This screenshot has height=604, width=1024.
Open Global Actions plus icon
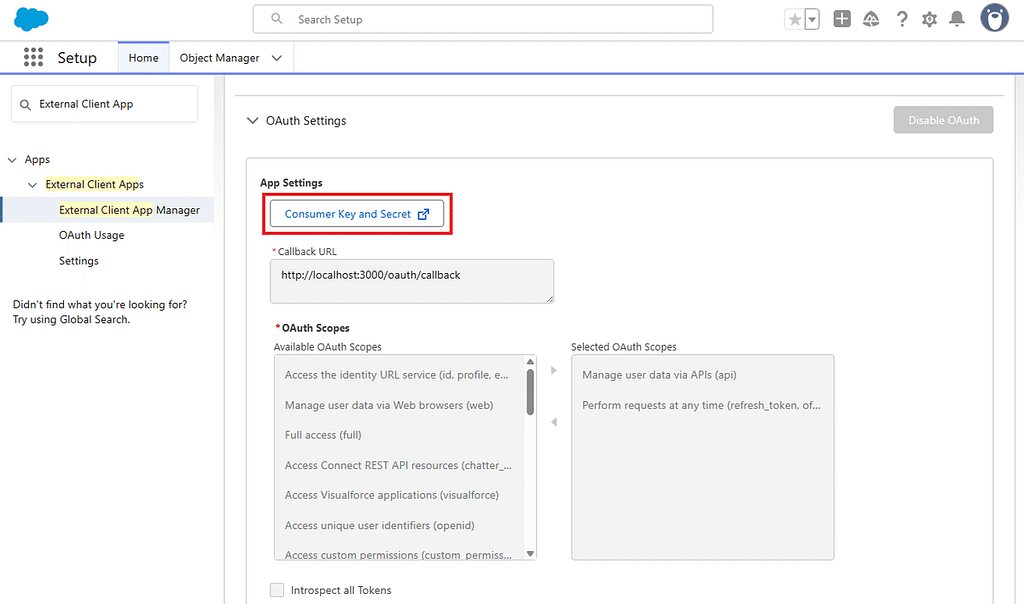(842, 19)
